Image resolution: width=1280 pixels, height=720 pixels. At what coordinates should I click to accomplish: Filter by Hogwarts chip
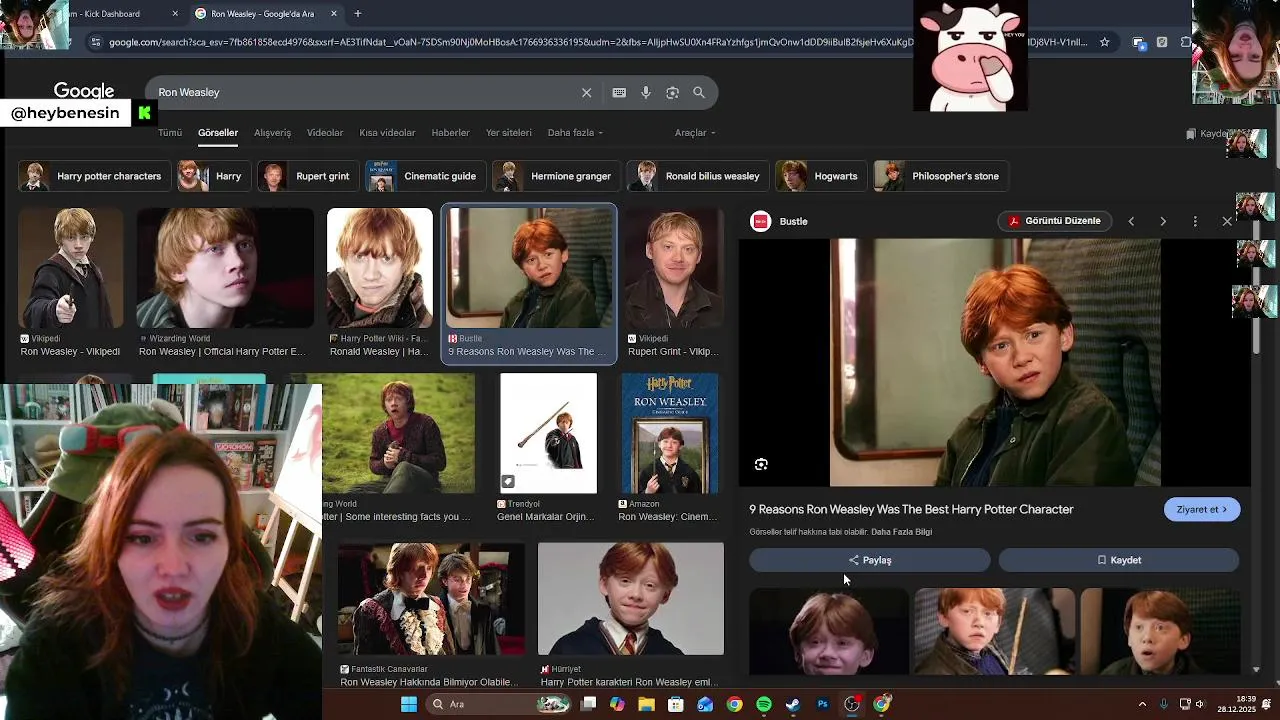820,176
